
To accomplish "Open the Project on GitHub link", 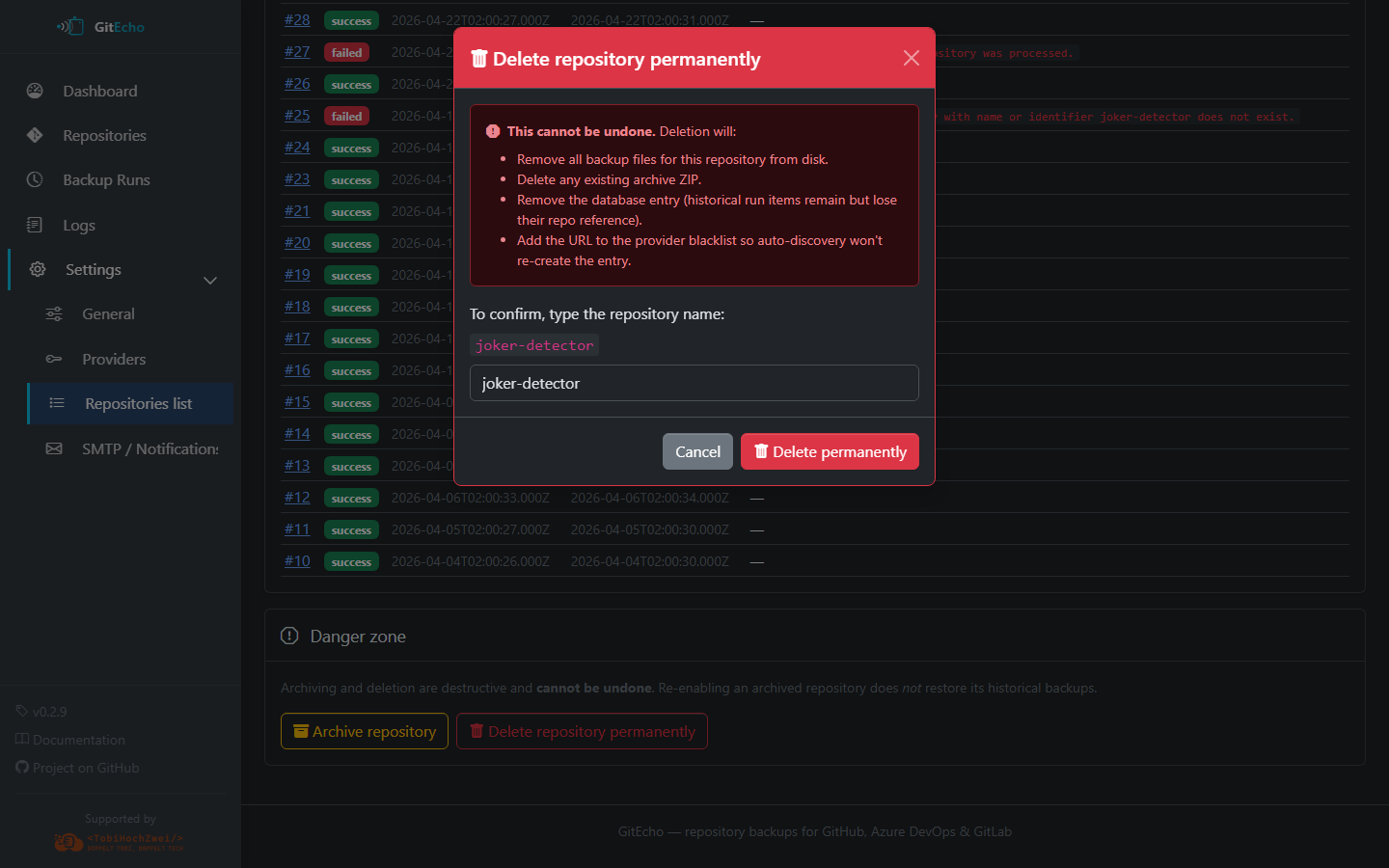I will (x=85, y=768).
